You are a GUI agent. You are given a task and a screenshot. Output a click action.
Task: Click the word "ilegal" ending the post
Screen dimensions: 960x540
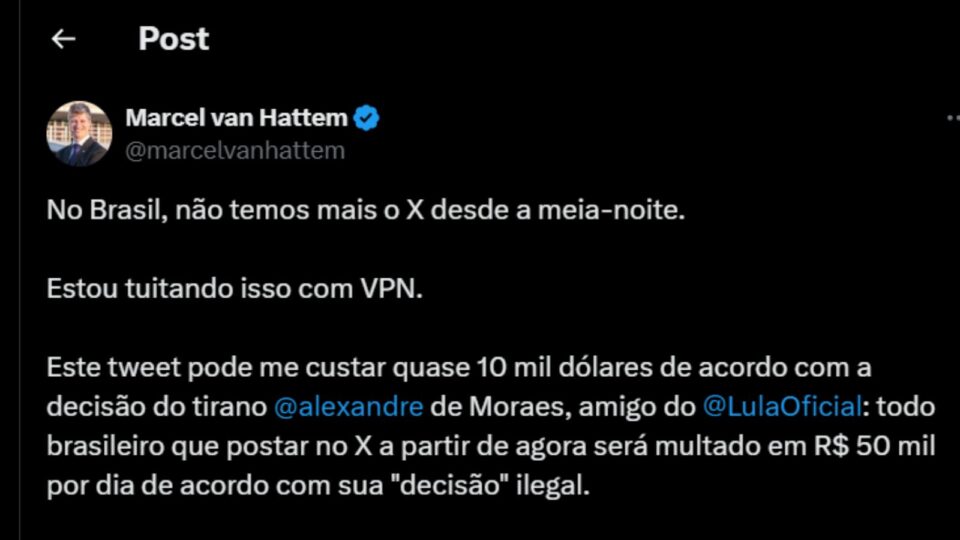[553, 485]
